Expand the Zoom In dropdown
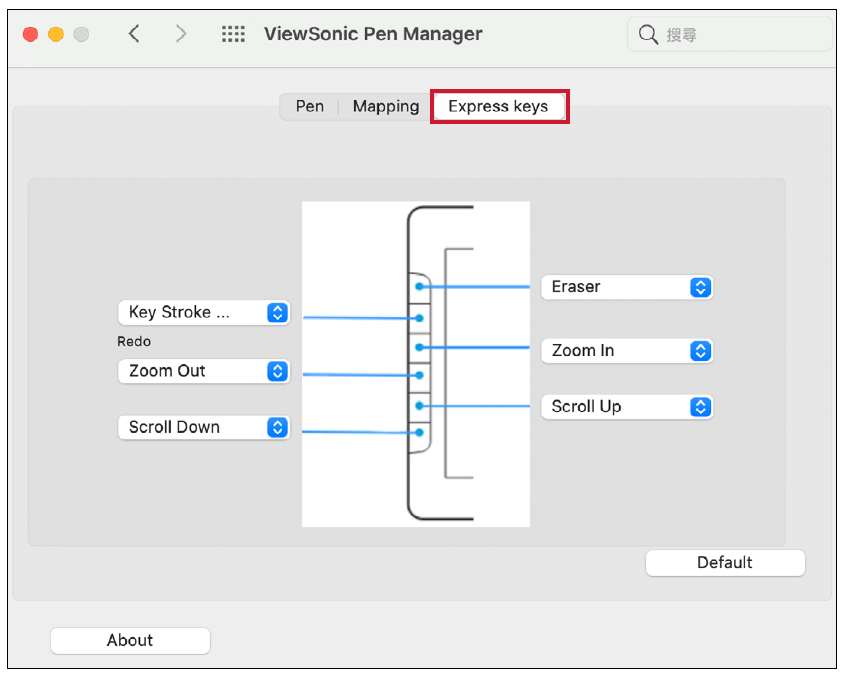 tap(627, 351)
